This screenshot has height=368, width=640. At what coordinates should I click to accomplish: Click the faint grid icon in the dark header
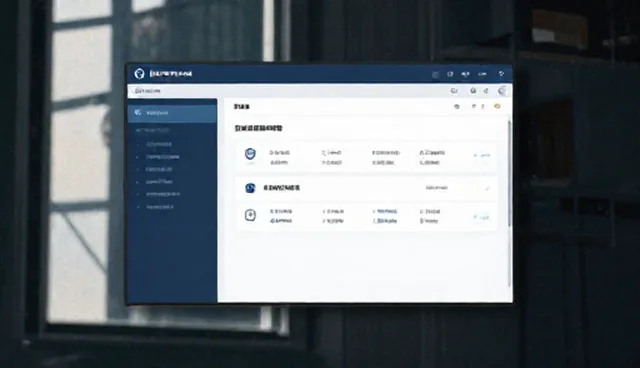coord(436,74)
